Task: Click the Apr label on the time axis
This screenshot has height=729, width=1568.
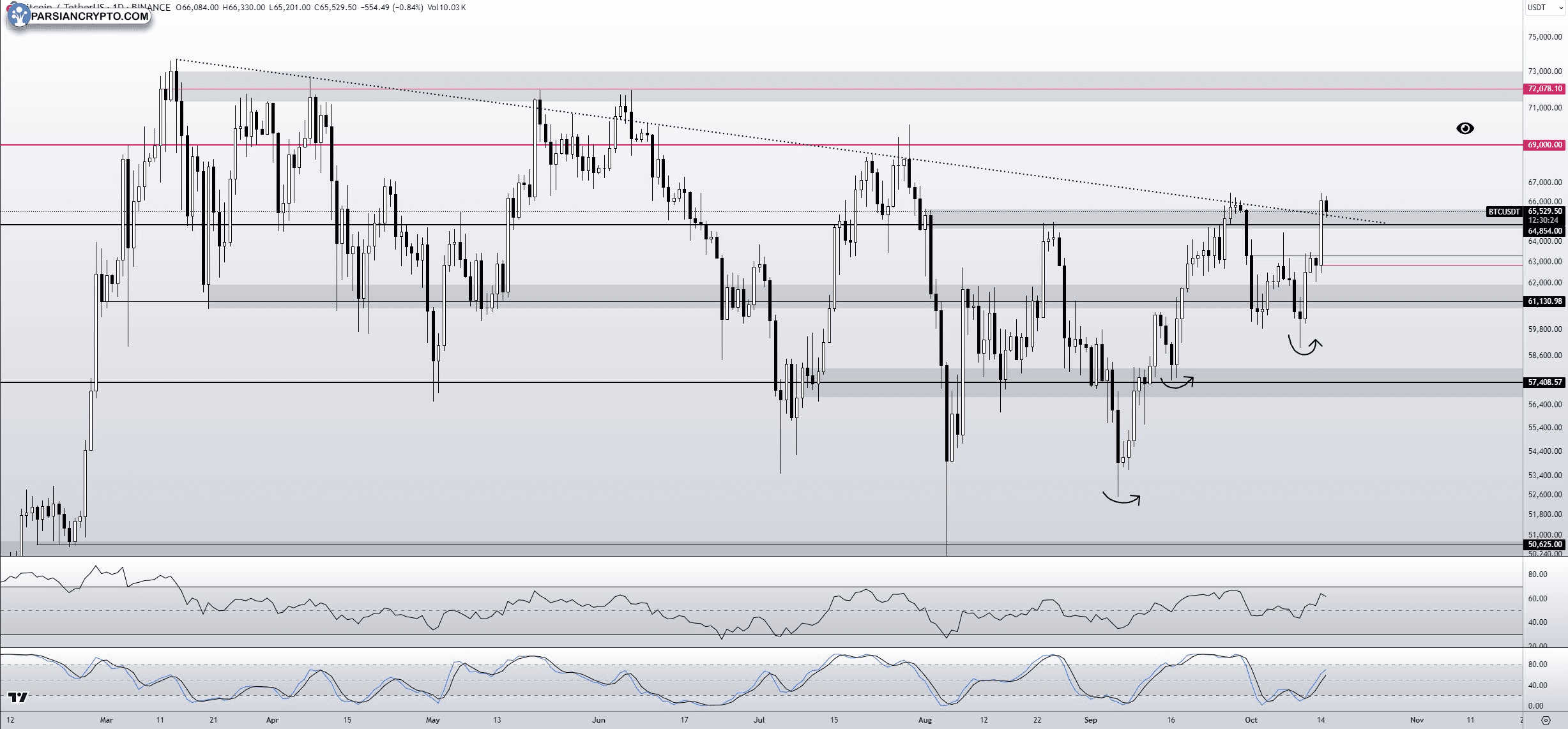Action: pos(273,720)
